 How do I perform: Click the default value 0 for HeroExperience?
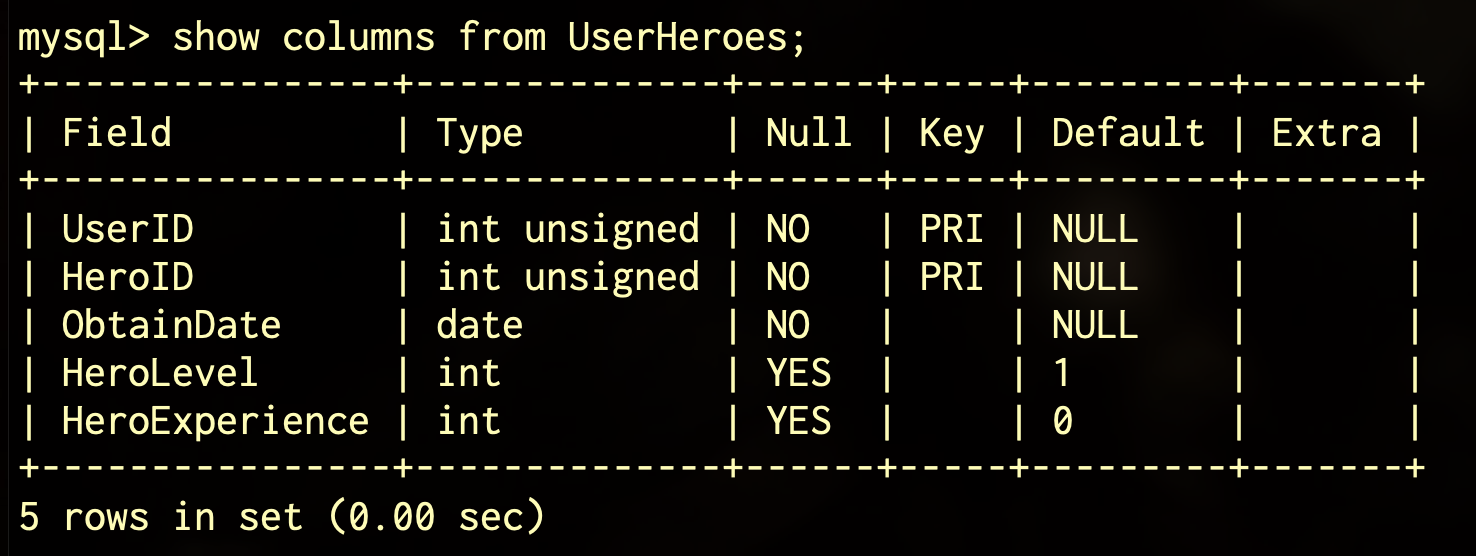tap(1062, 421)
